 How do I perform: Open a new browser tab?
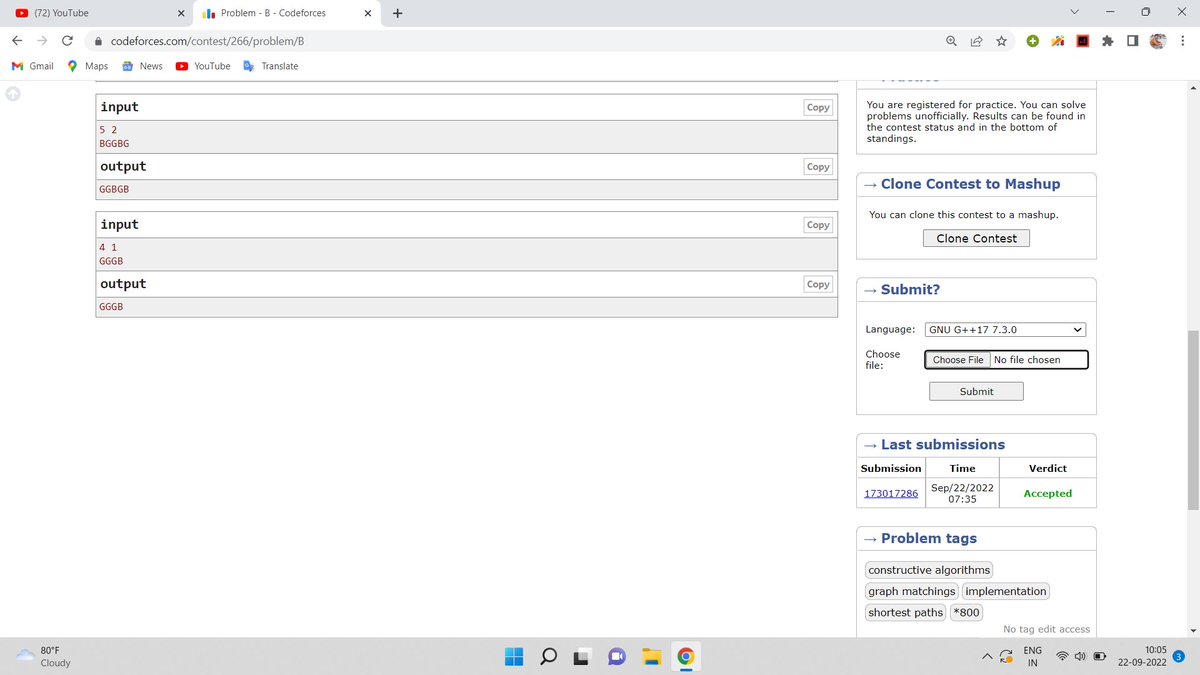pos(398,13)
